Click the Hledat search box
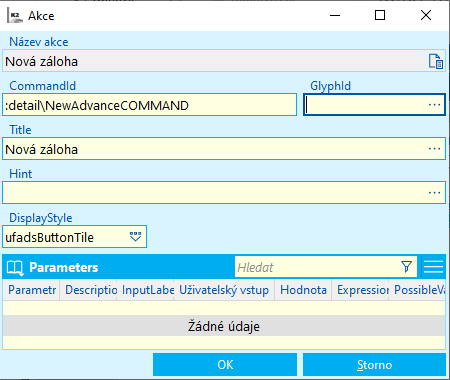 (317, 267)
